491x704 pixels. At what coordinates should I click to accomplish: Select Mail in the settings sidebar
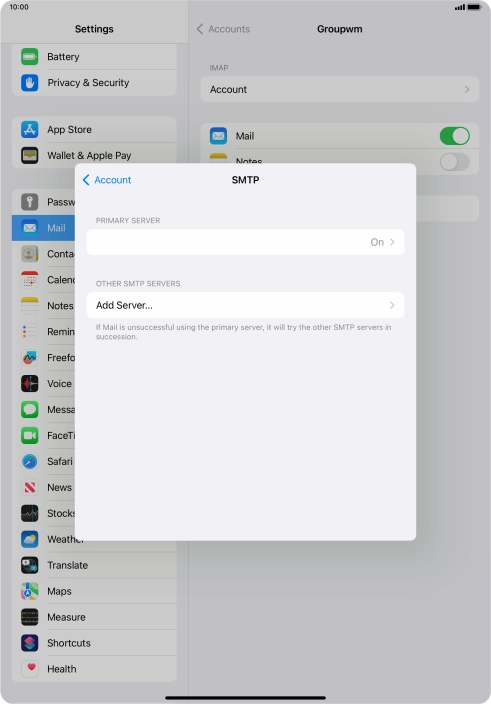tap(44, 228)
